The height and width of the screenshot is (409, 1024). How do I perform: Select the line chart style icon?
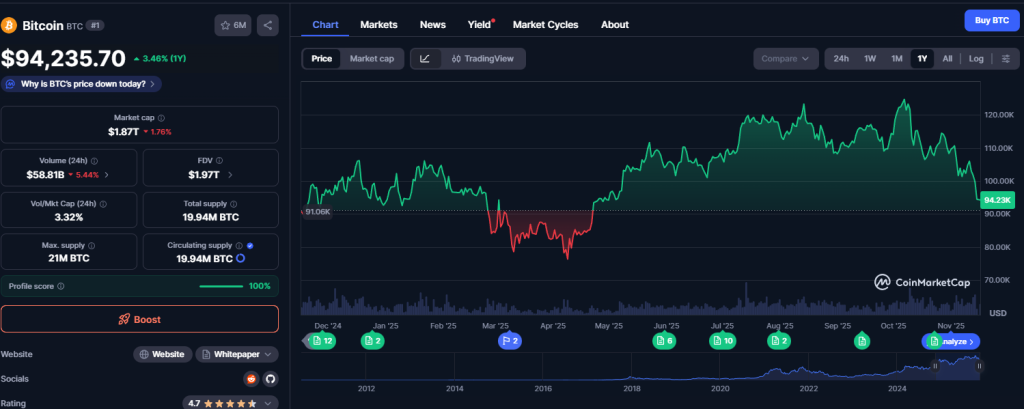(425, 59)
